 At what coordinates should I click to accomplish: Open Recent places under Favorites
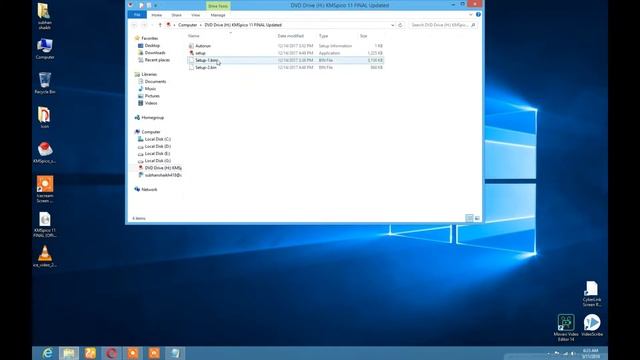[x=157, y=60]
